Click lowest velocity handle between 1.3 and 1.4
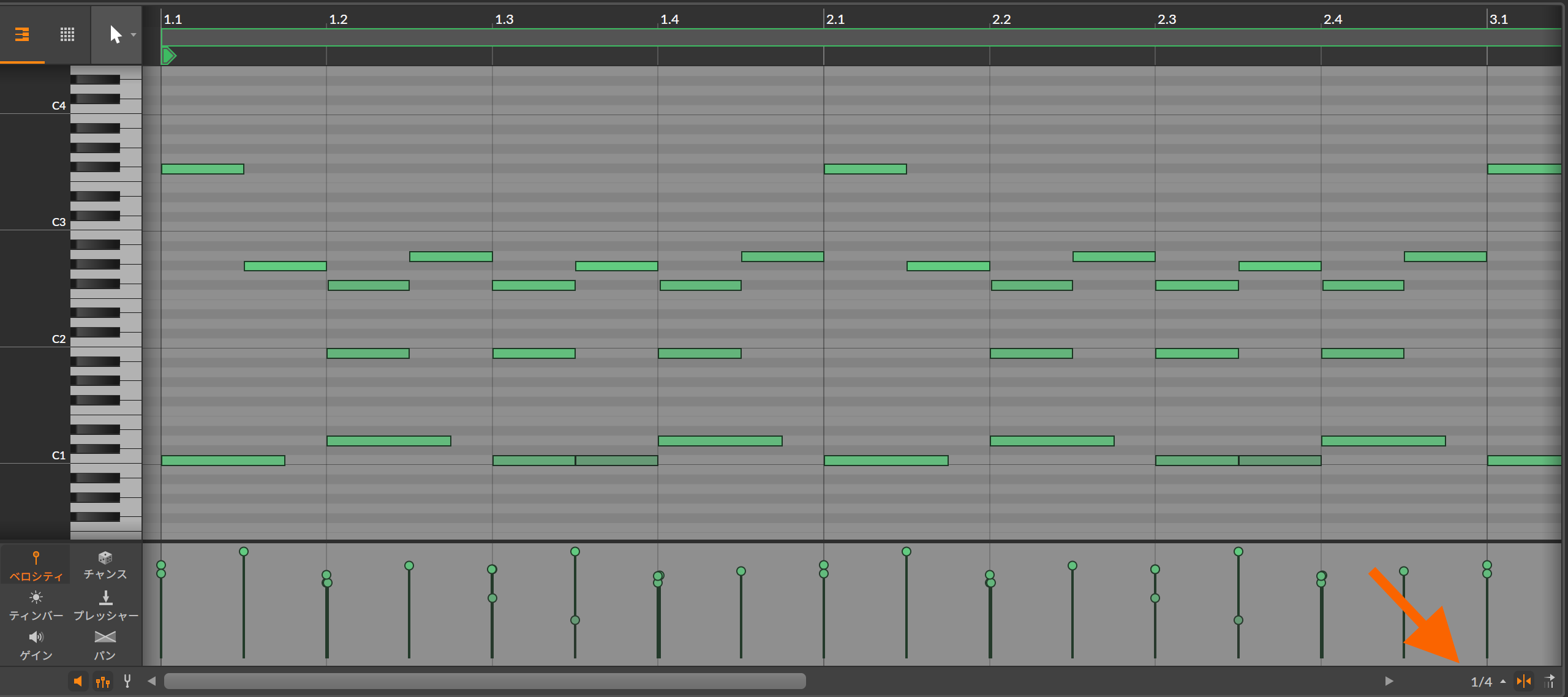Viewport: 1568px width, 697px height. click(575, 620)
